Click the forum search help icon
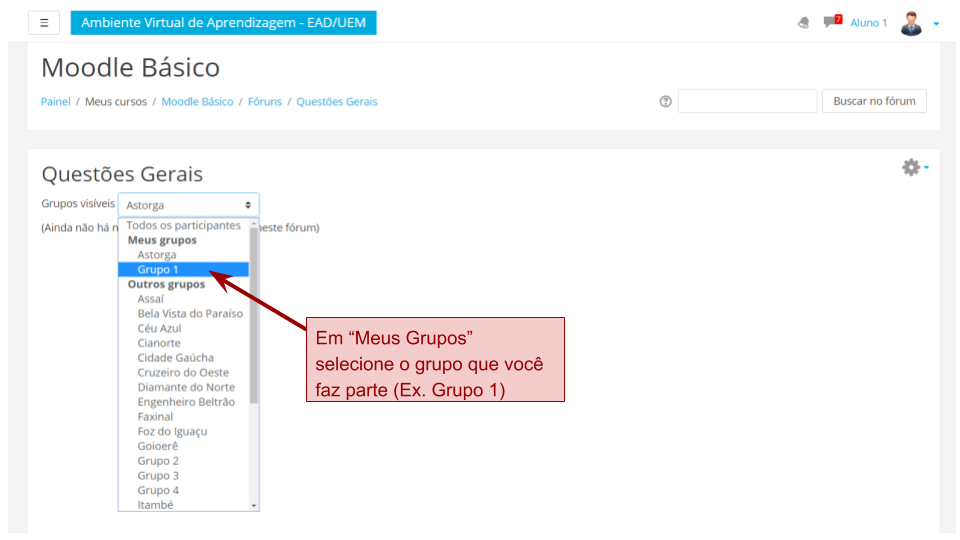This screenshot has height=540, width=960. [x=665, y=102]
